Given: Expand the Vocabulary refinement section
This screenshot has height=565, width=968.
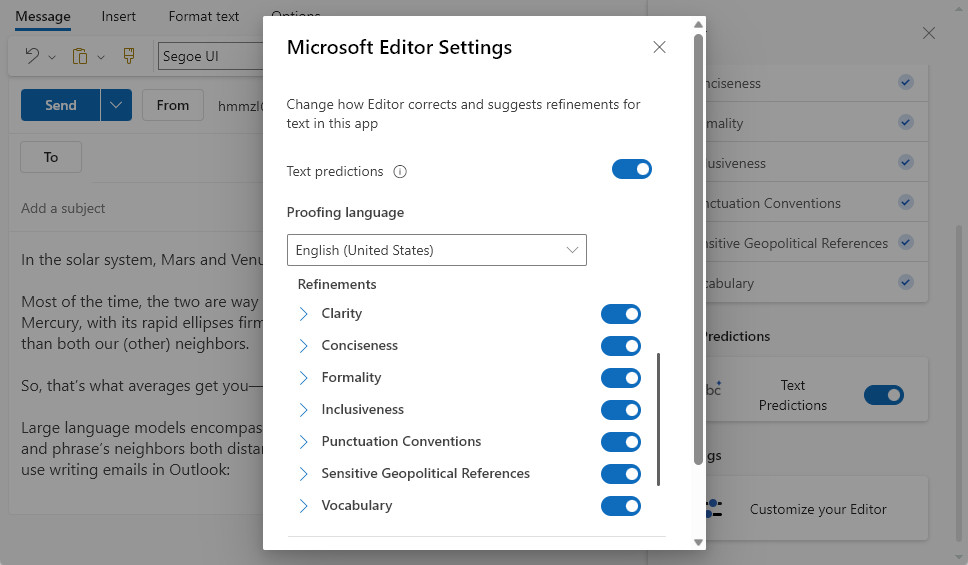Looking at the screenshot, I should [303, 506].
